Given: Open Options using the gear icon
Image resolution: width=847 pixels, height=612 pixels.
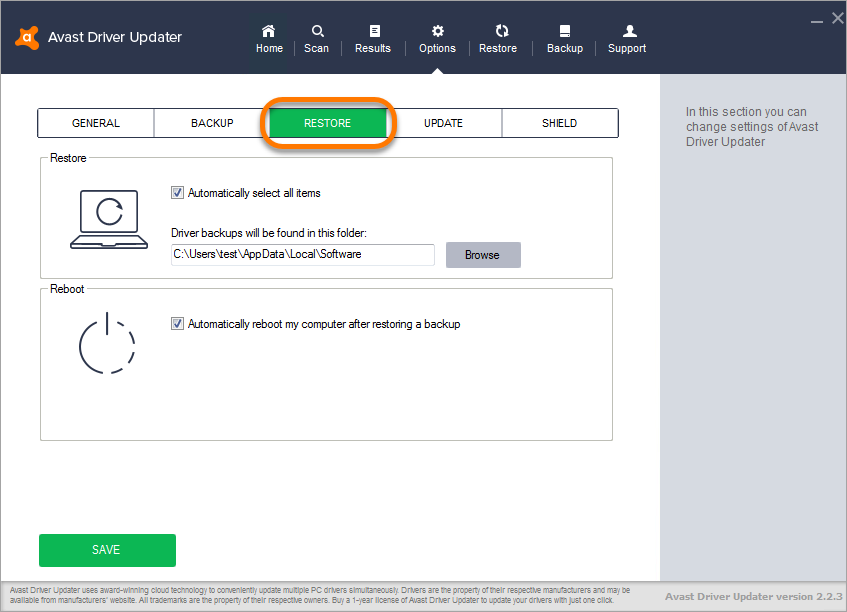Looking at the screenshot, I should [x=437, y=37].
